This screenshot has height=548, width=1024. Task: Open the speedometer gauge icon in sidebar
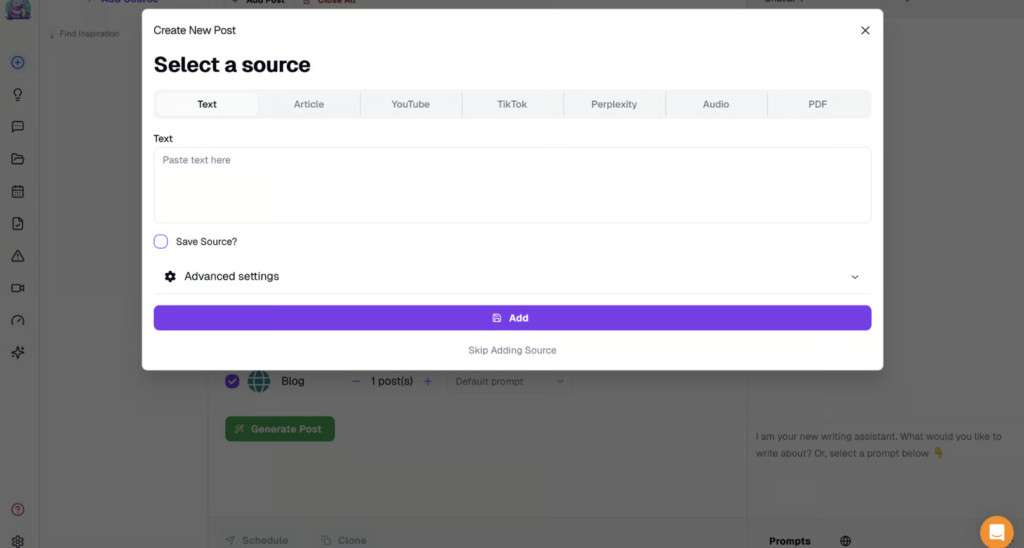pyautogui.click(x=17, y=320)
